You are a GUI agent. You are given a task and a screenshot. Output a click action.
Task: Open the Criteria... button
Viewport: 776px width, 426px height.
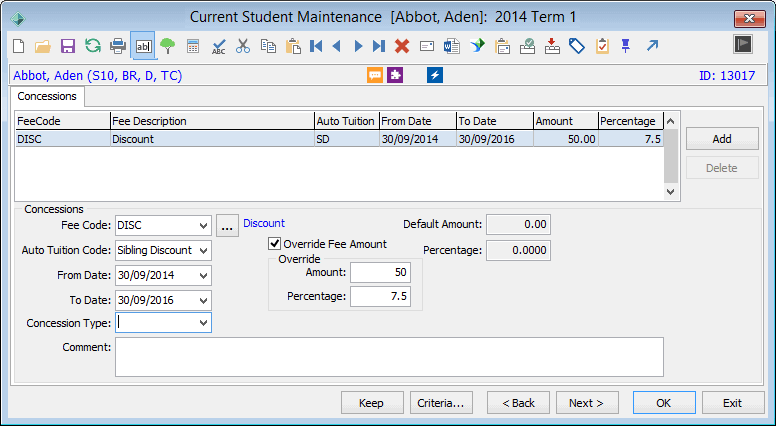(x=441, y=403)
